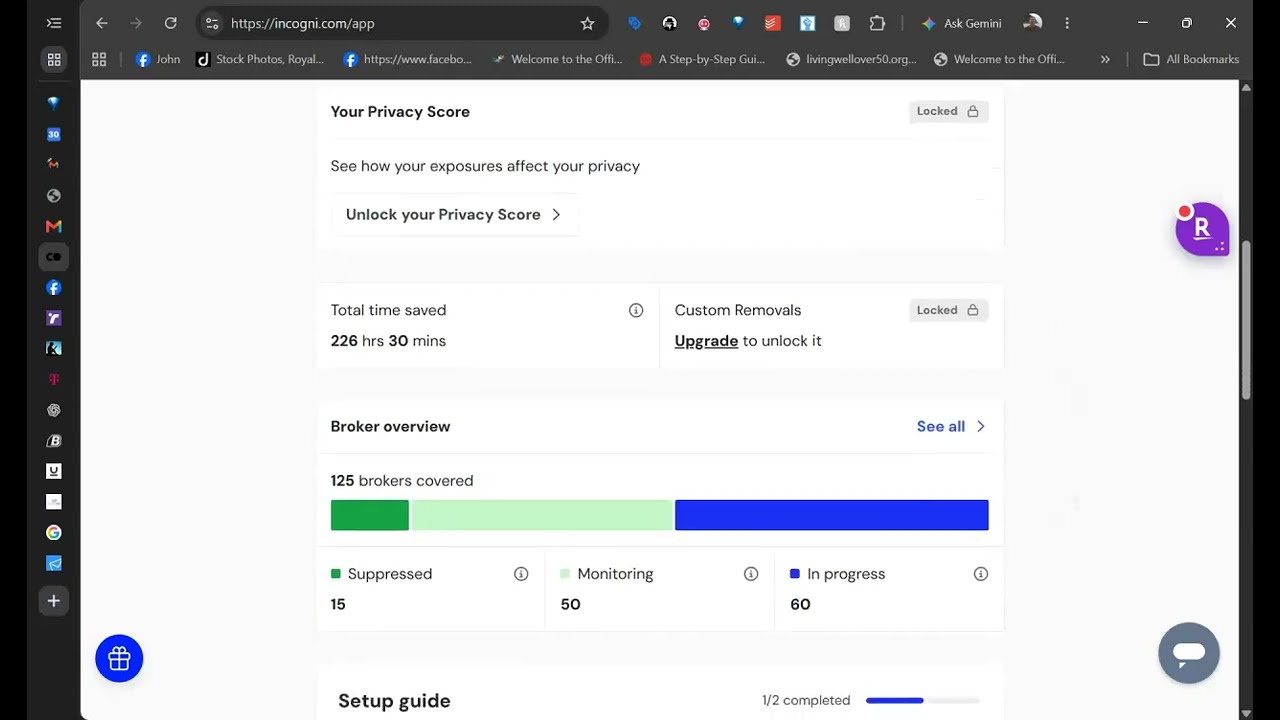
Task: Open the T-Mobile tab in sidebar
Action: tap(54, 380)
